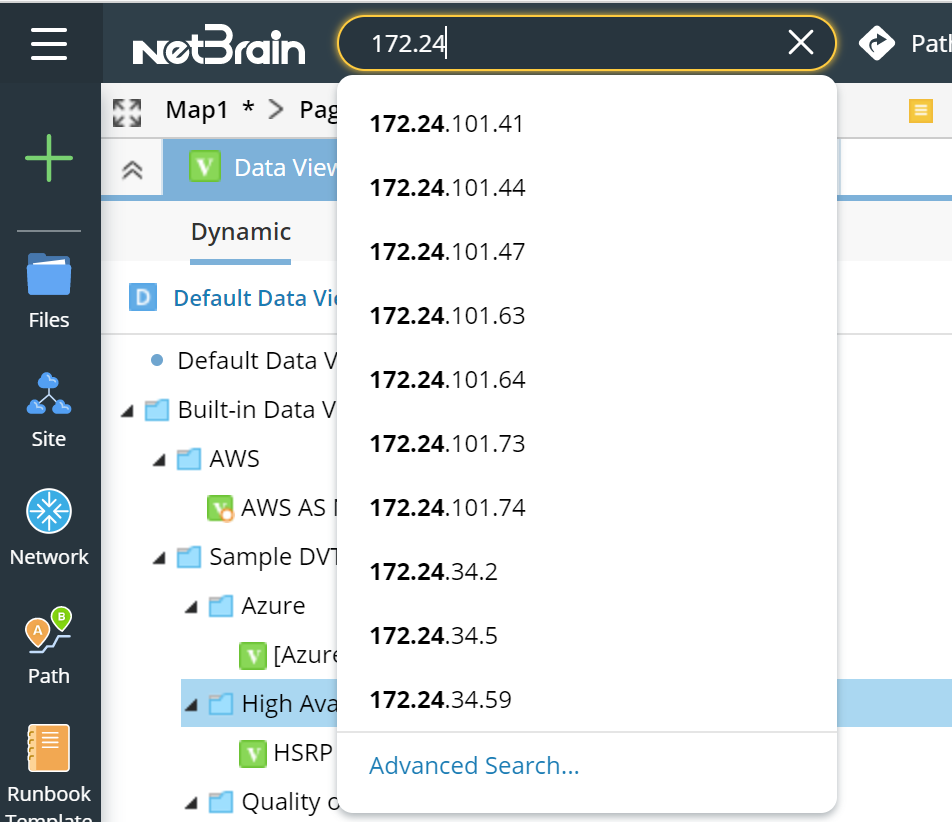Collapse the AWS folder

[159, 461]
